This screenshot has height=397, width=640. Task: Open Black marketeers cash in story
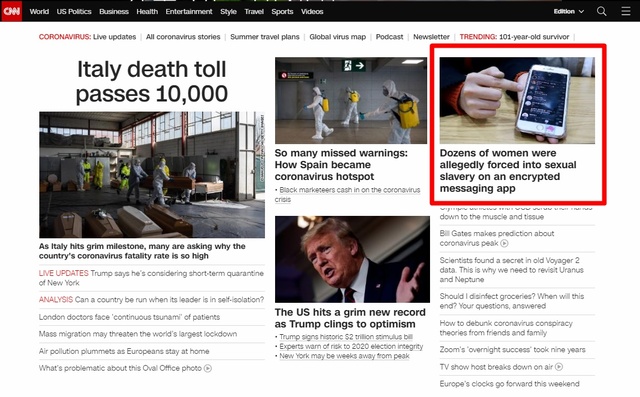[x=347, y=195]
